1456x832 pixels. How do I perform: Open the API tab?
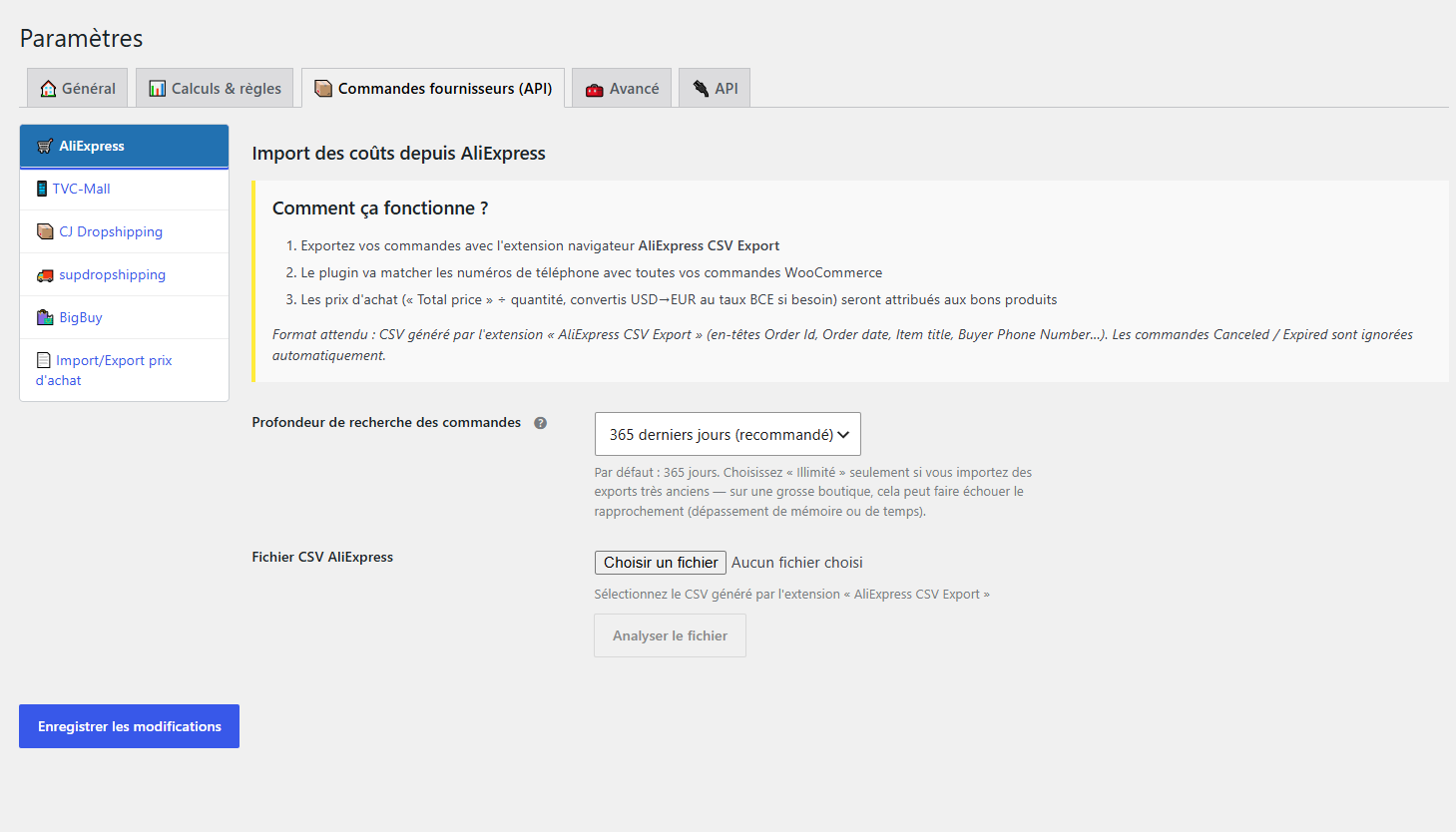pyautogui.click(x=715, y=88)
